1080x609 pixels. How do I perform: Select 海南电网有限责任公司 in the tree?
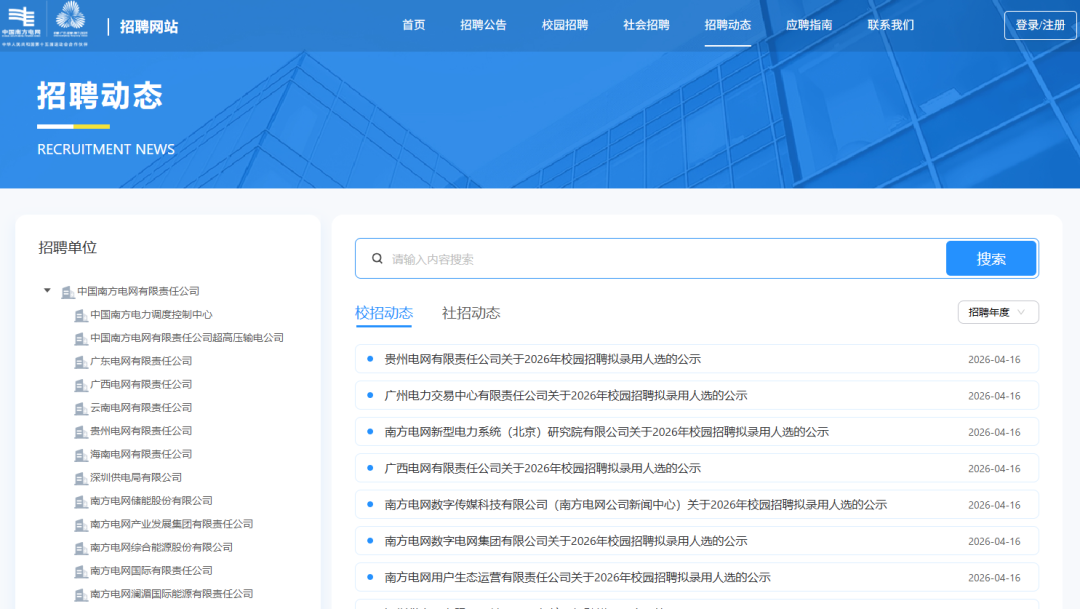141,454
